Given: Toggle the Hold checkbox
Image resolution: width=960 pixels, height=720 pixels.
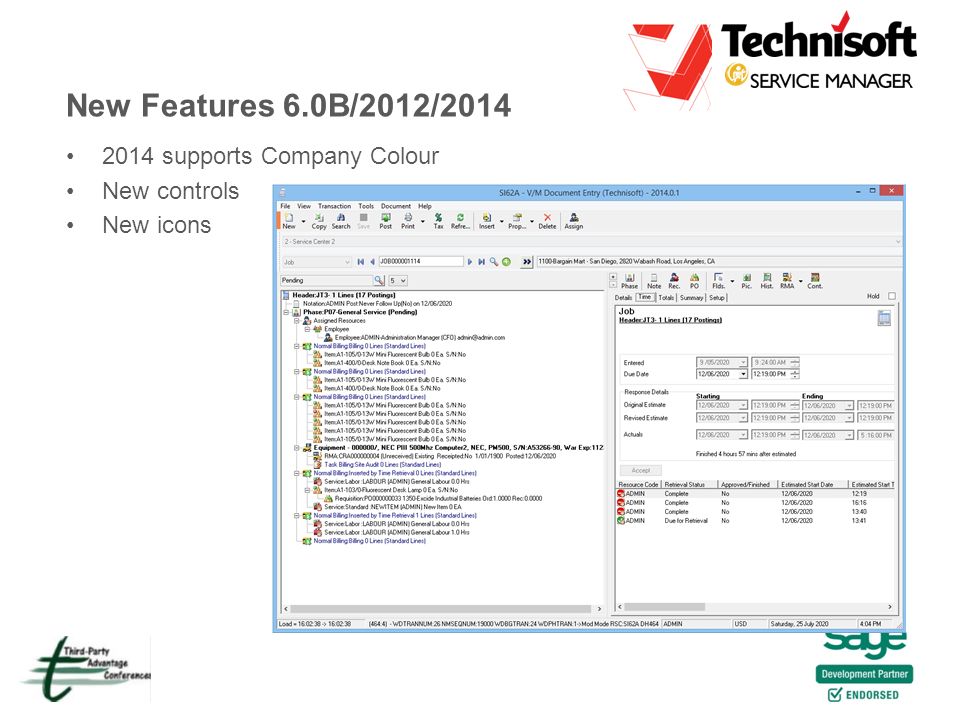Looking at the screenshot, I should click(892, 296).
